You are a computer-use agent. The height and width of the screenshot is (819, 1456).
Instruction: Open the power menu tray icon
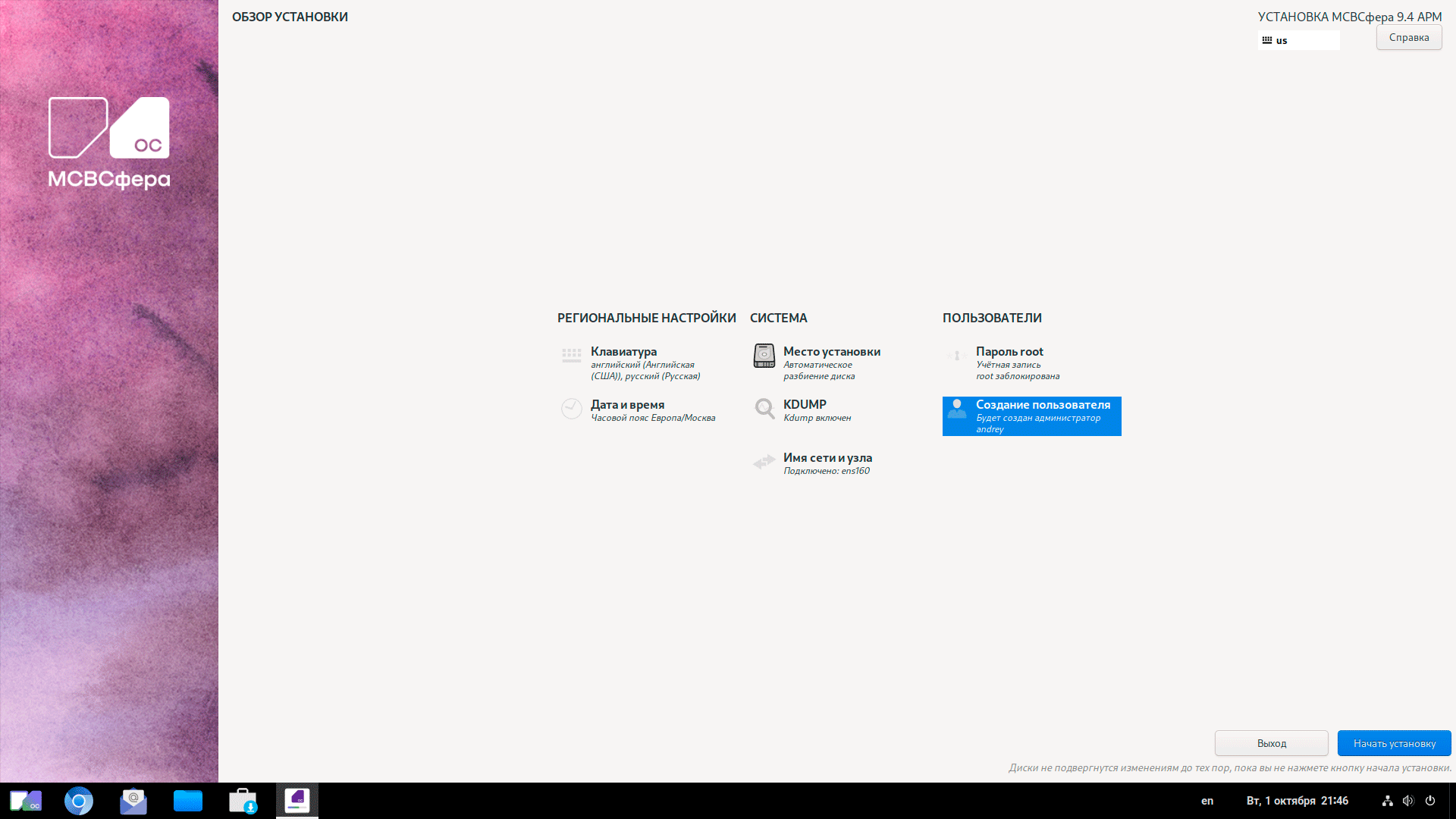(1430, 801)
